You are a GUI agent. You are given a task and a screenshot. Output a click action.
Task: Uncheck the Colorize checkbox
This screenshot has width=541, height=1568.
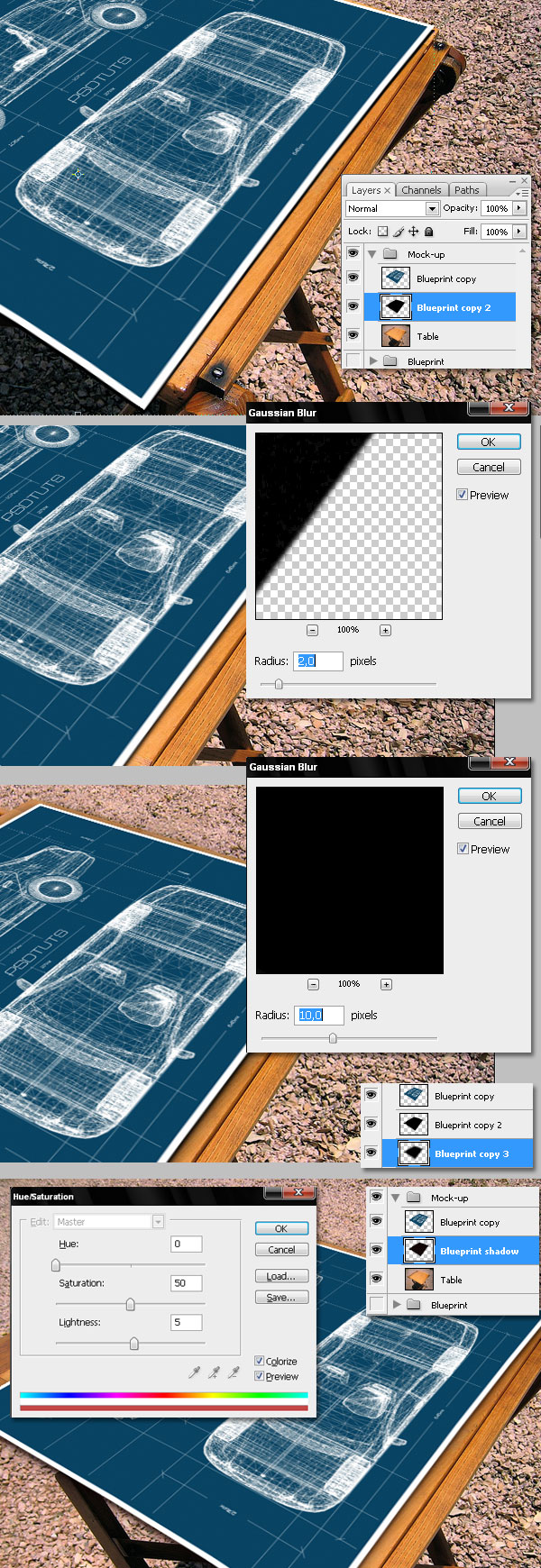260,1361
